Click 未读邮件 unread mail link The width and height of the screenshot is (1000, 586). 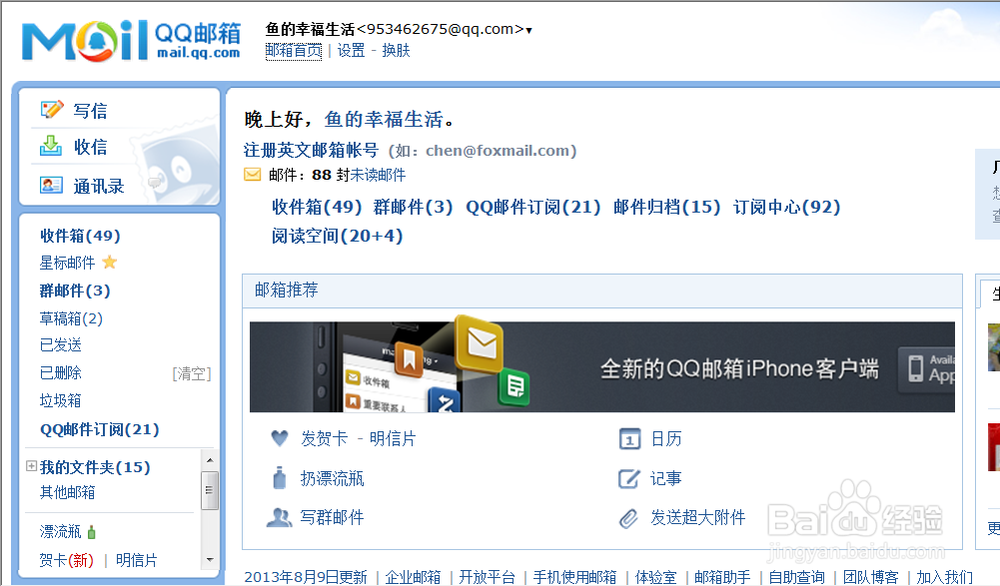pyautogui.click(x=378, y=175)
